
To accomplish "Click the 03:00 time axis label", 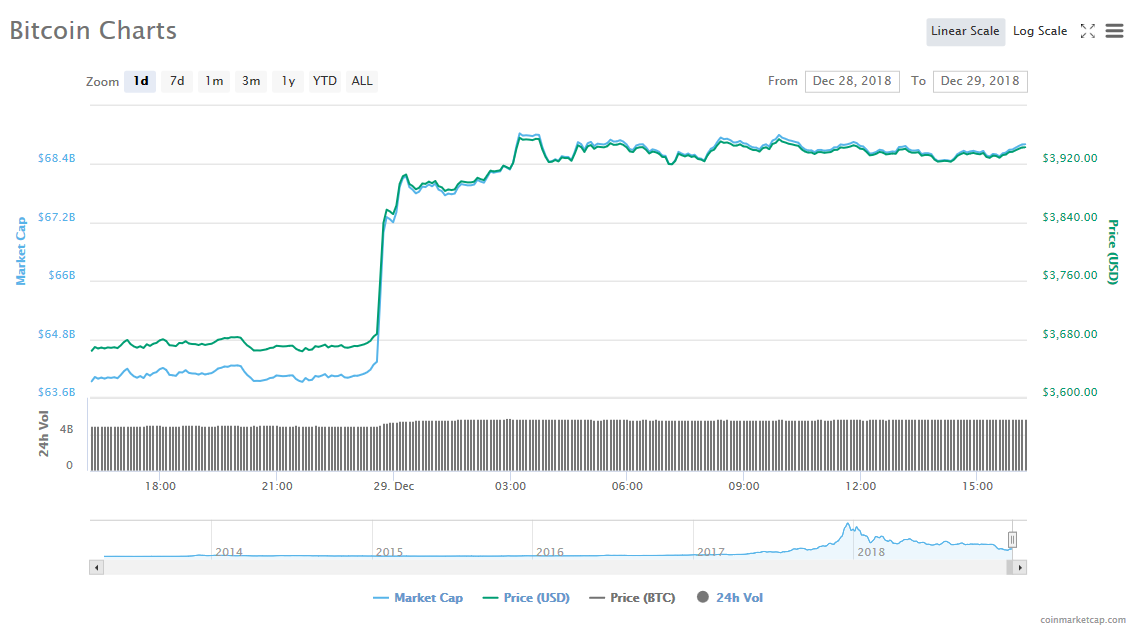I will 510,486.
